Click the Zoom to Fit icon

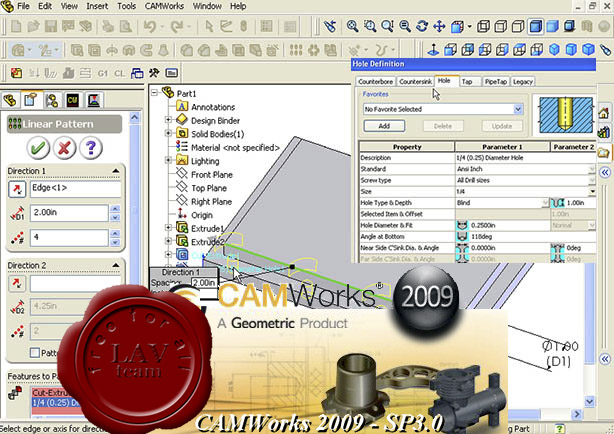click(352, 26)
